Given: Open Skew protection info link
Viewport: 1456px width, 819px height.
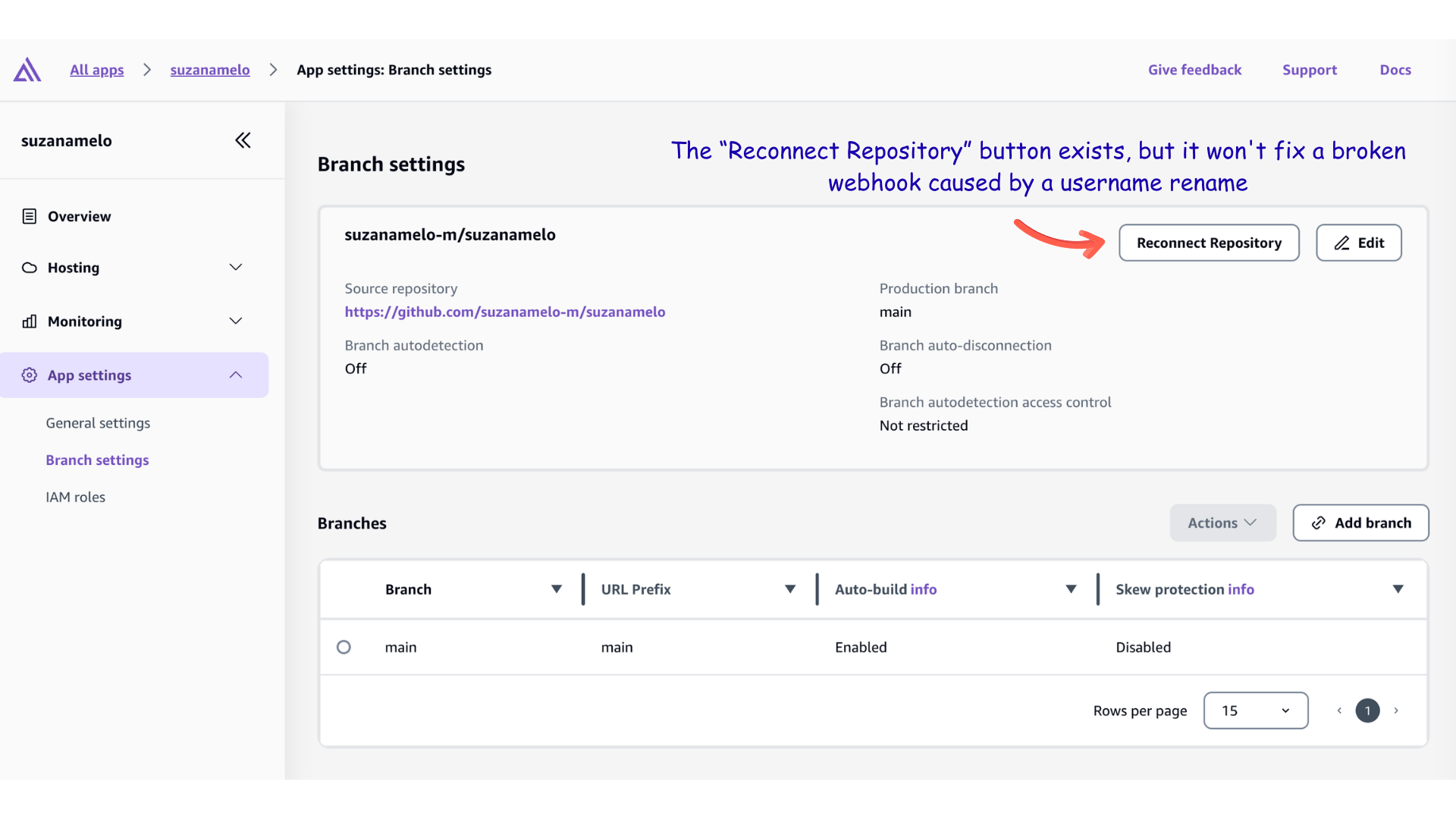Looking at the screenshot, I should click(1241, 590).
